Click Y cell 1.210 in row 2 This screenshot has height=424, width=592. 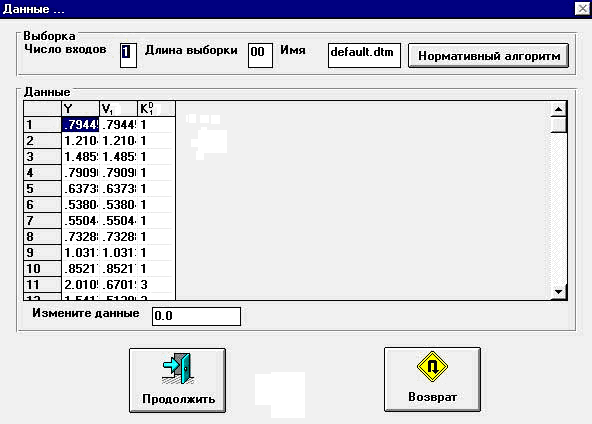pyautogui.click(x=80, y=140)
